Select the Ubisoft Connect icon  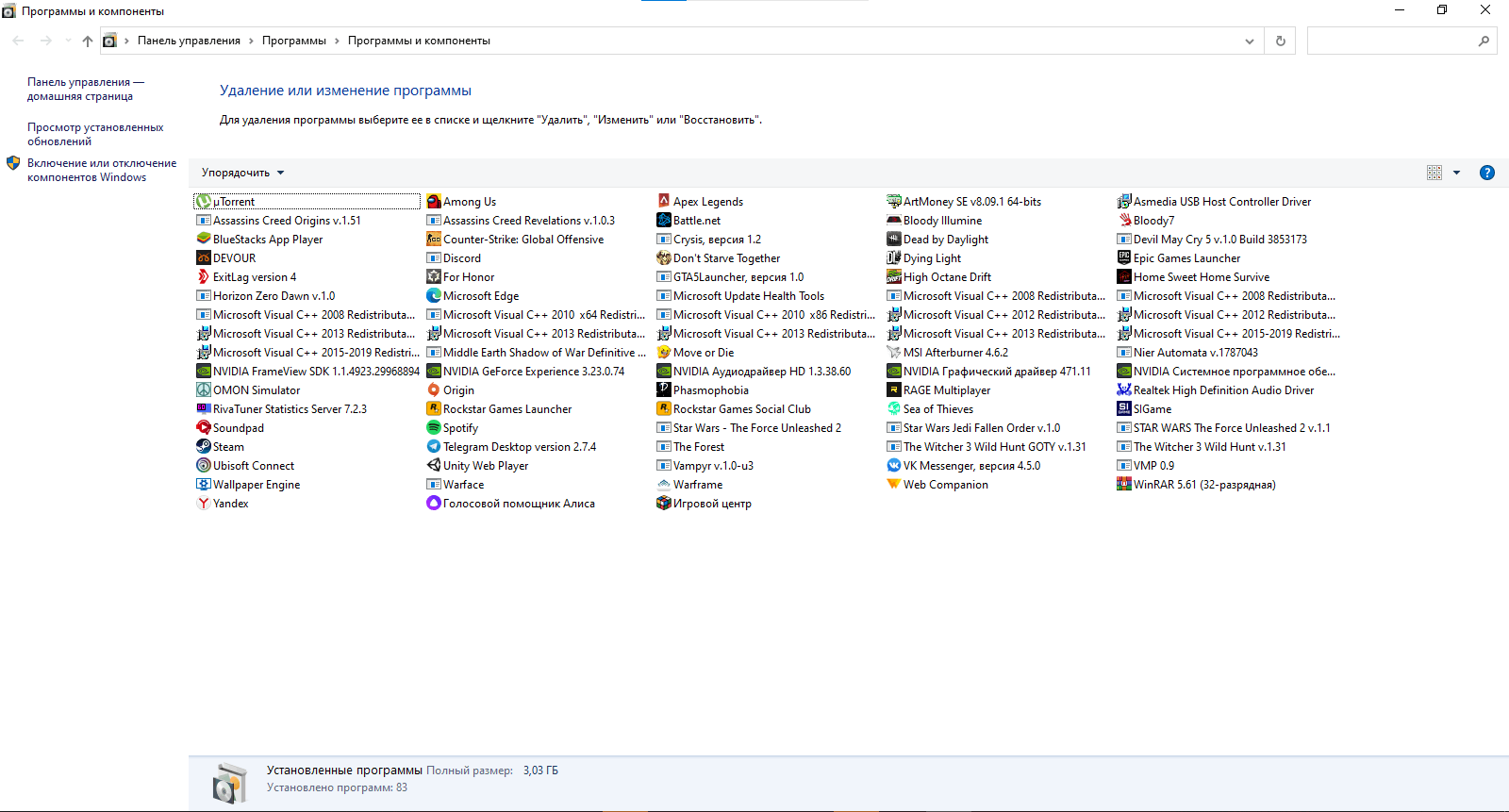pyautogui.click(x=204, y=466)
